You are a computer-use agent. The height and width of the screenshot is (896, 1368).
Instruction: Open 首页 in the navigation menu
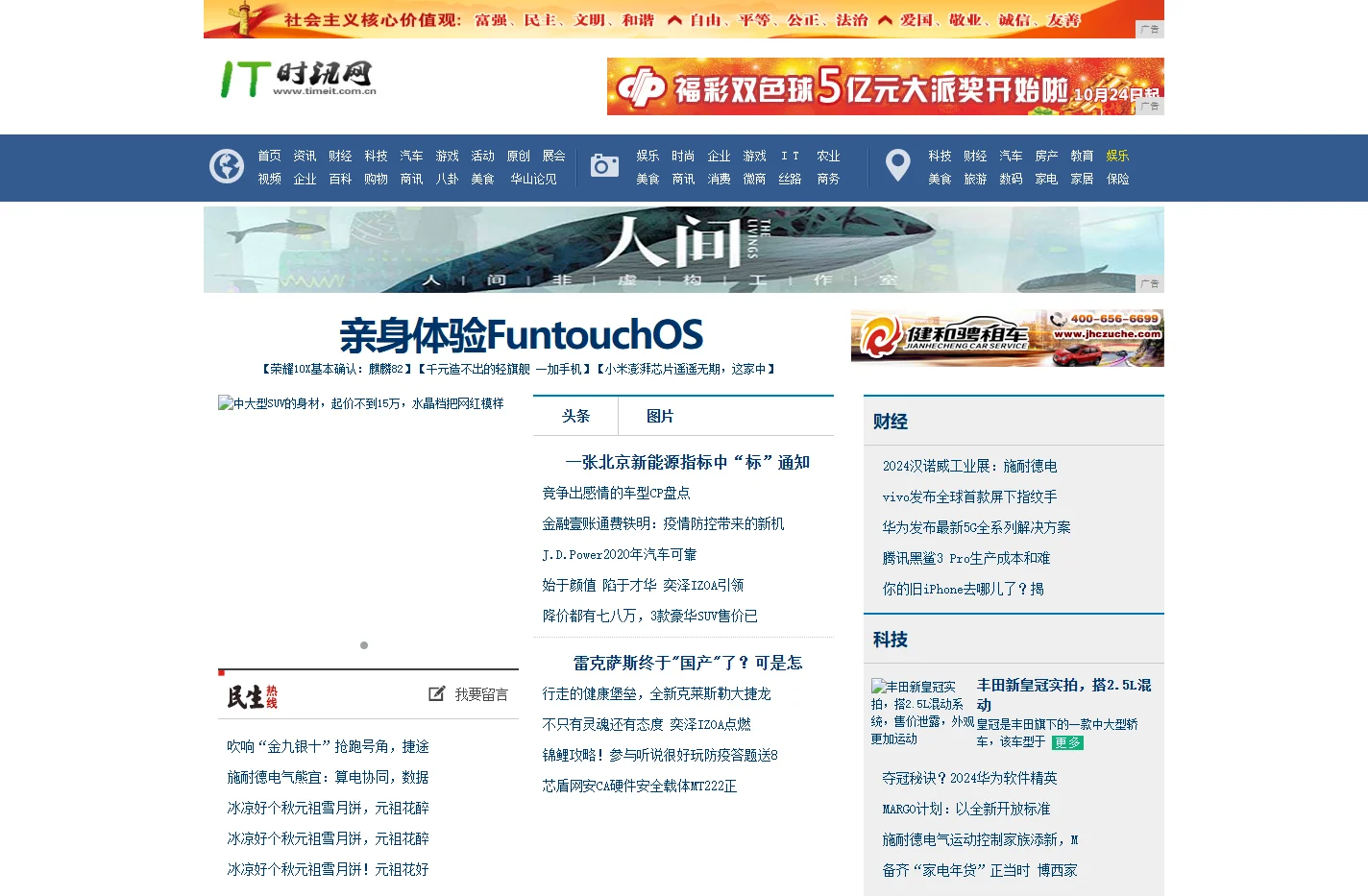click(269, 156)
